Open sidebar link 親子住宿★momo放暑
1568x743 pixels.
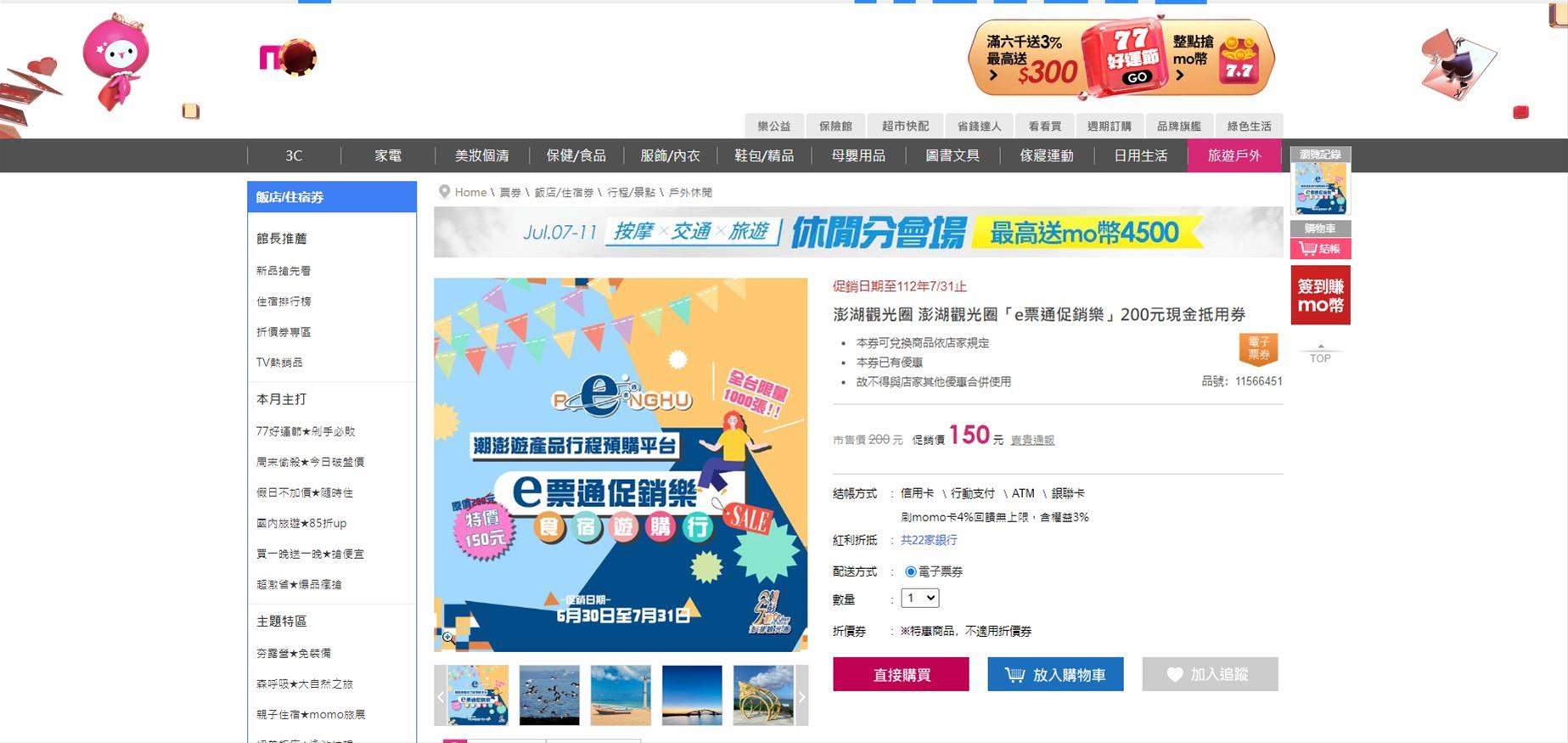coord(311,714)
